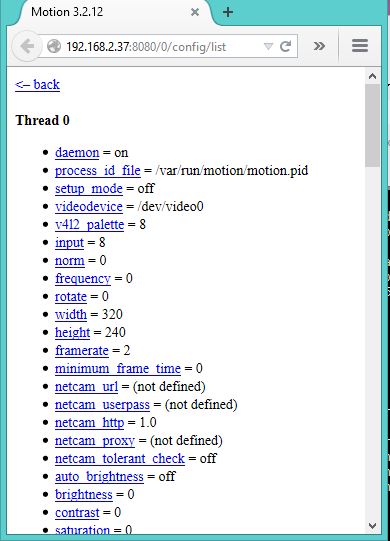Screen dimensions: 390x541
Task: Open the videodevice setting link
Action: coord(89,206)
